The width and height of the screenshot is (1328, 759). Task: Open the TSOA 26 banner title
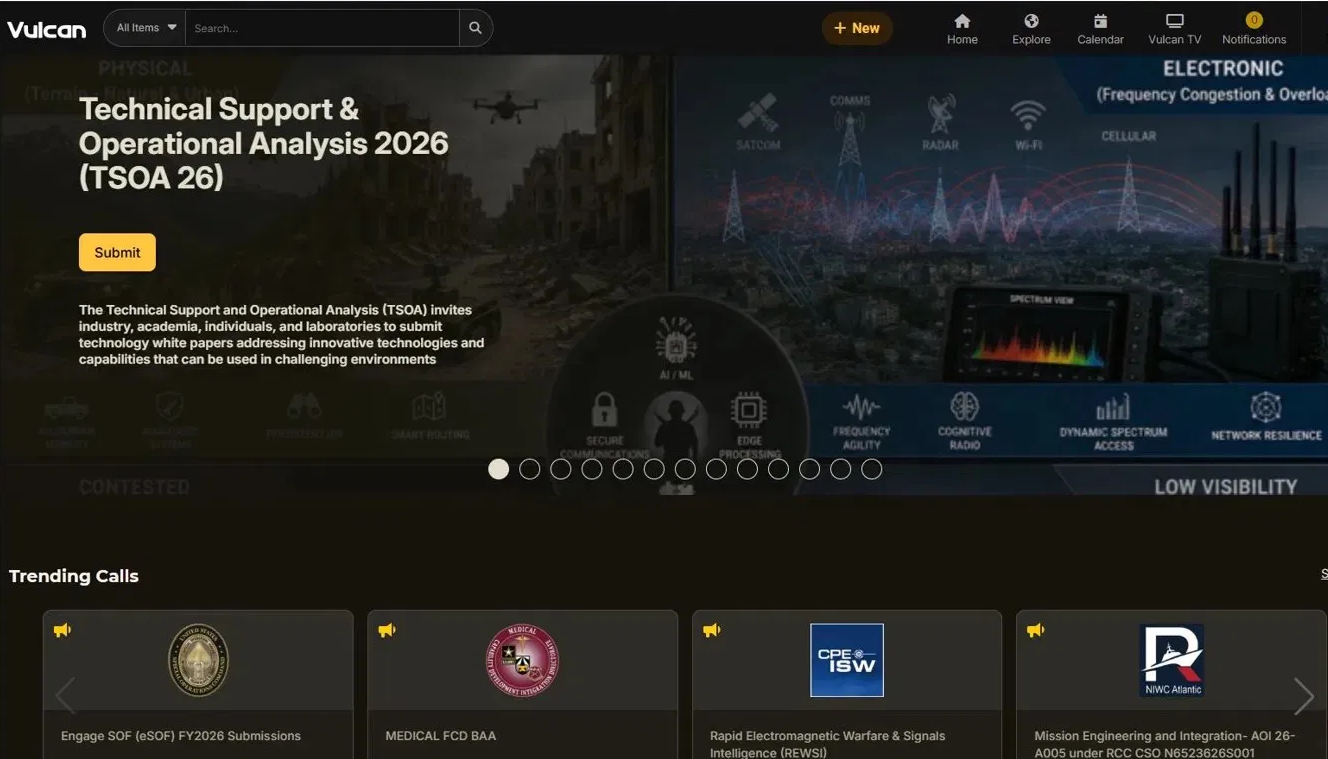[263, 143]
